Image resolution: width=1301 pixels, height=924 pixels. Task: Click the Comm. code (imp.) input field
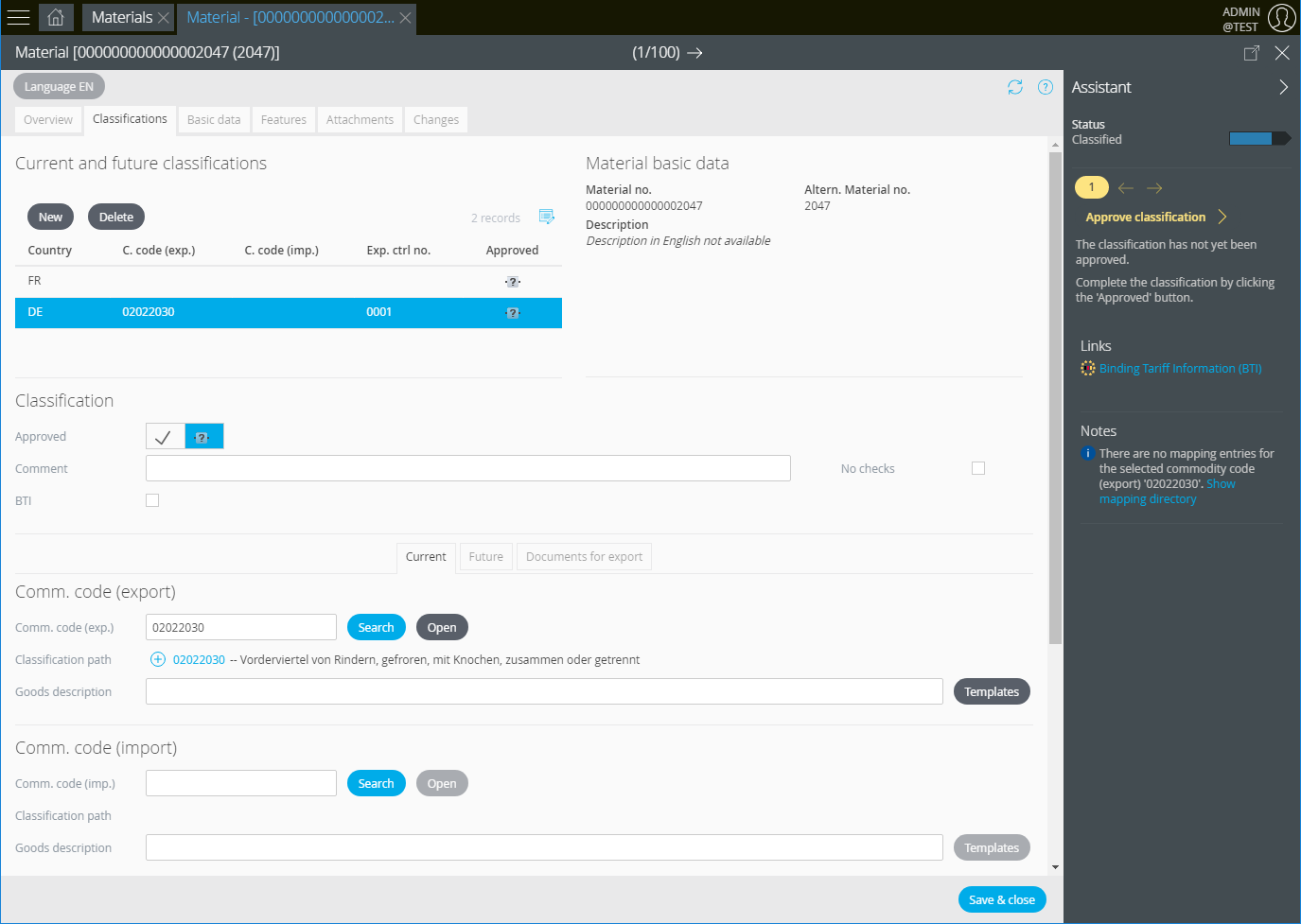pos(241,783)
